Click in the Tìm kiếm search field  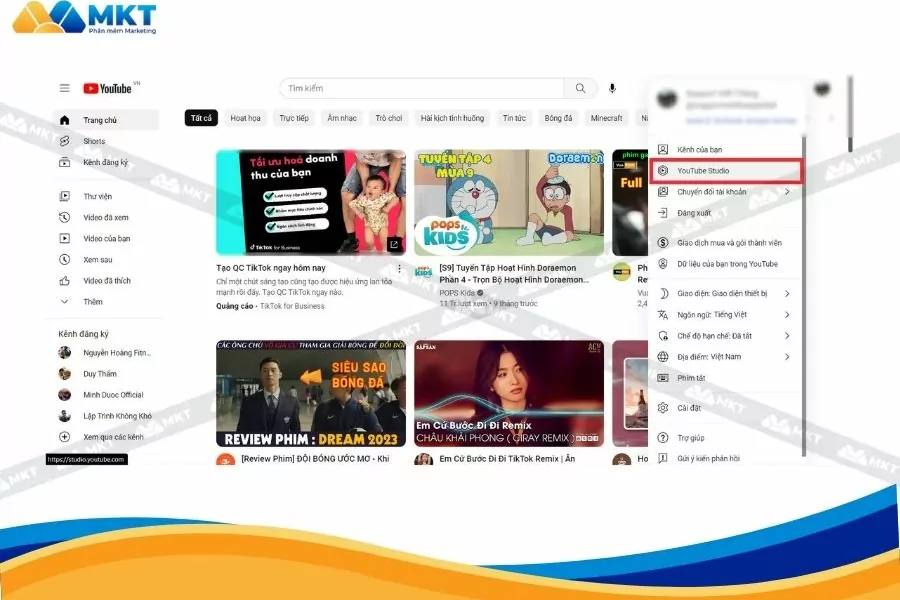(422, 88)
